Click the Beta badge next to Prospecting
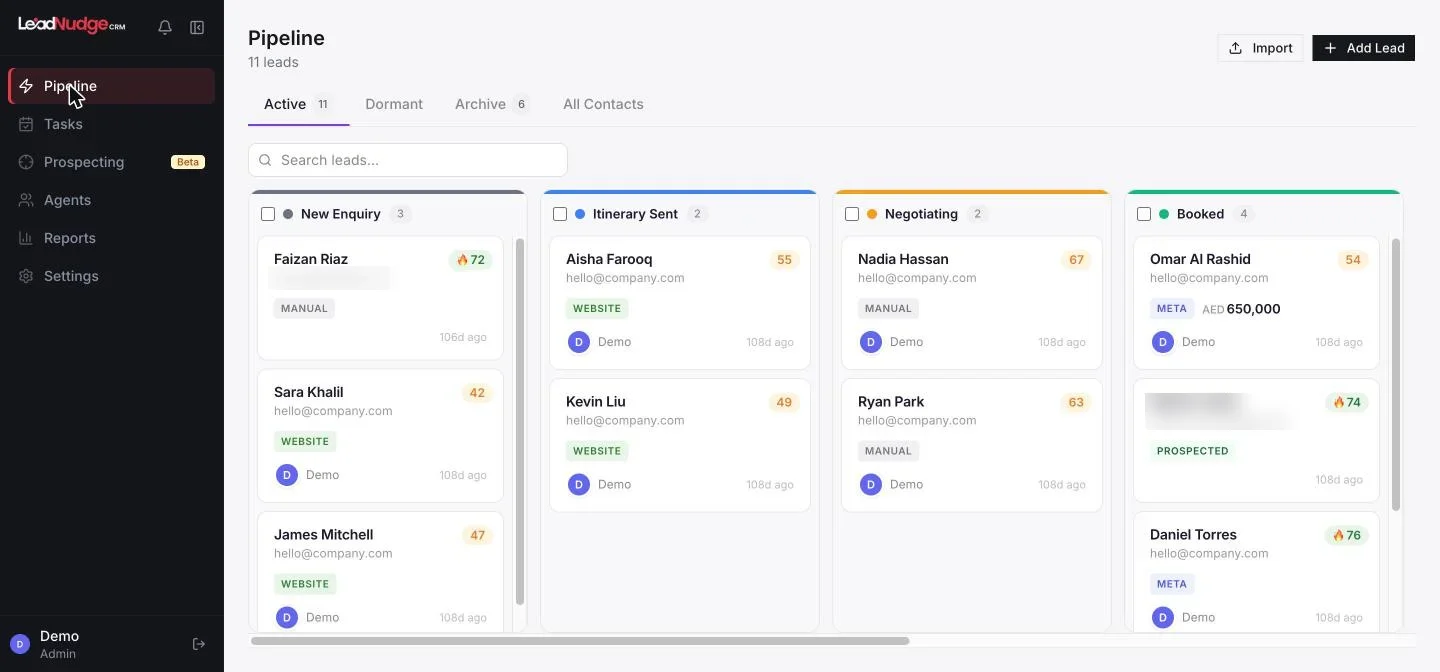1440x672 pixels. click(188, 162)
